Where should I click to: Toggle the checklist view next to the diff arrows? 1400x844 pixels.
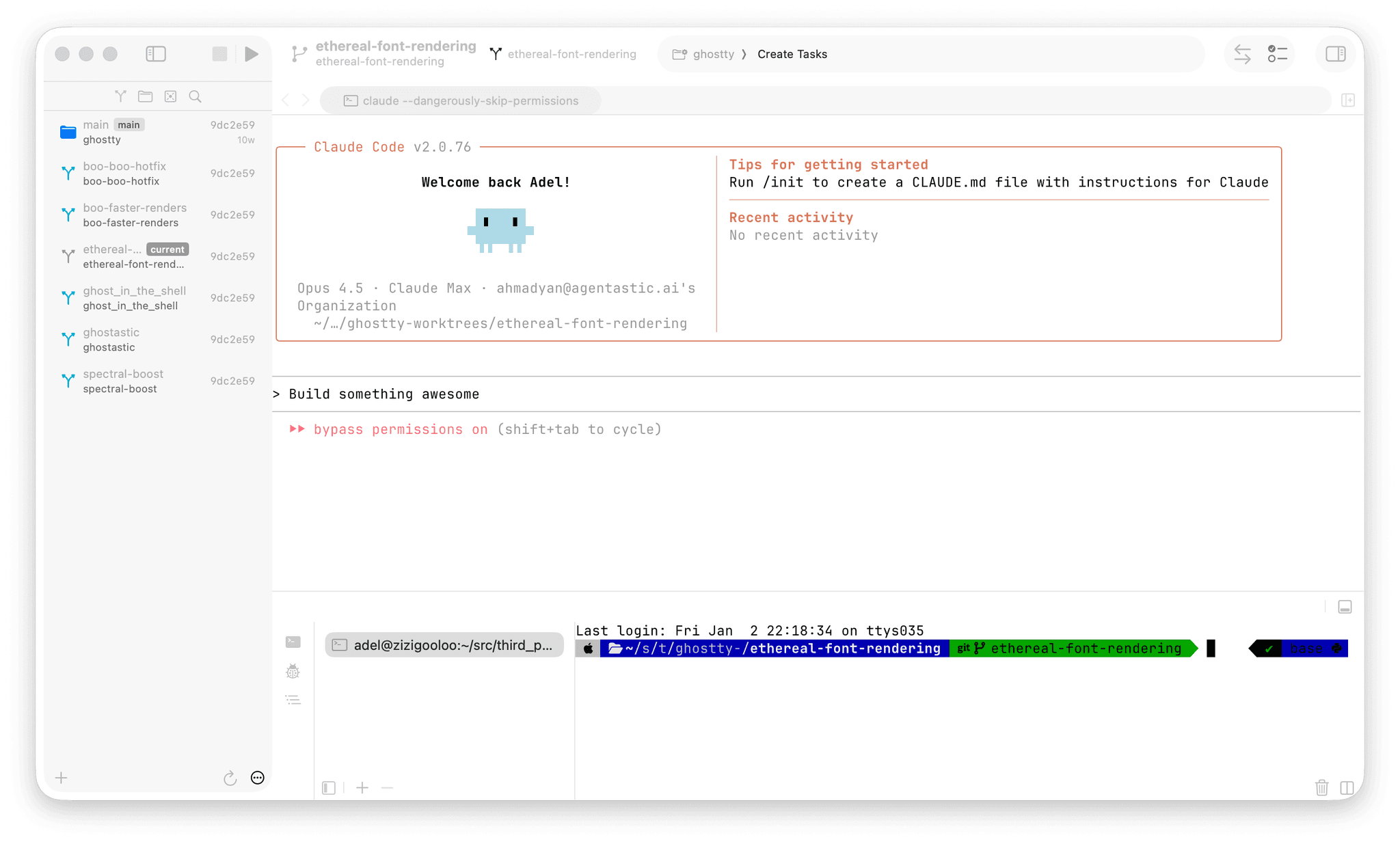(x=1277, y=54)
